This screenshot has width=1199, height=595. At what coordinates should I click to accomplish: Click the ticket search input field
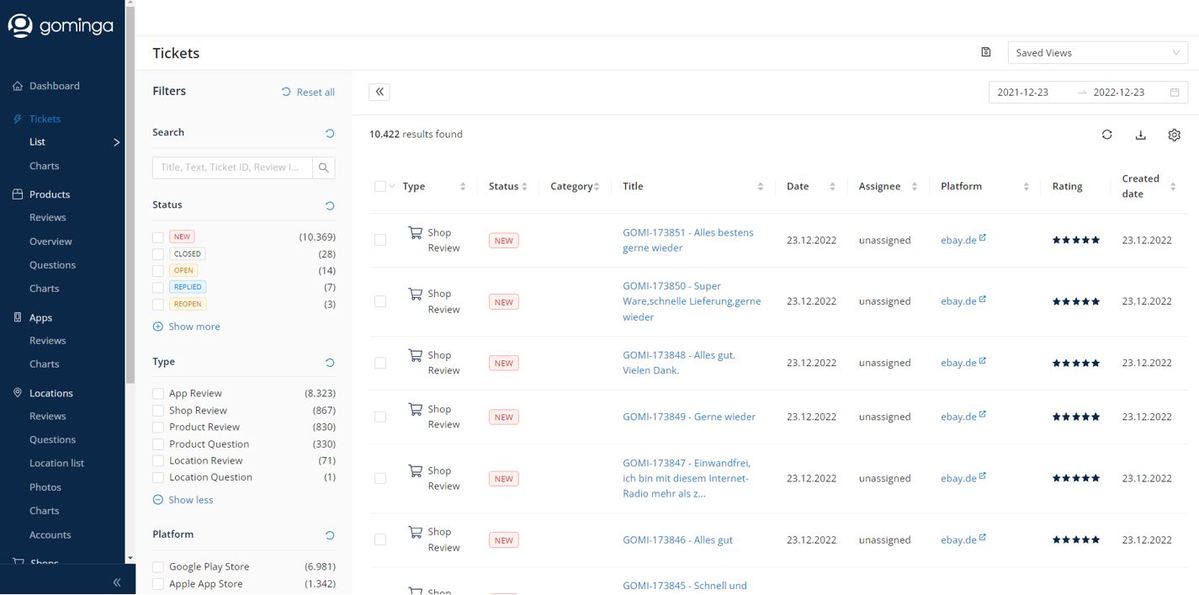pos(232,168)
